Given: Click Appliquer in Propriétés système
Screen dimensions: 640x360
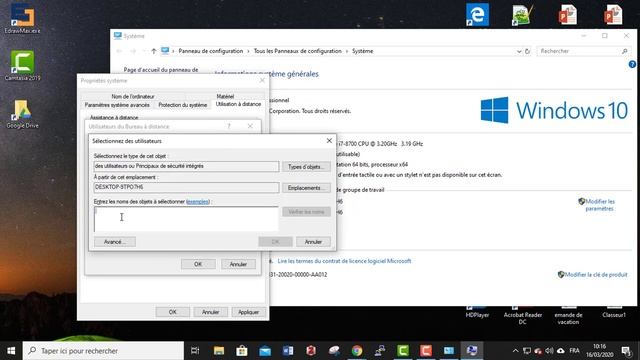Looking at the screenshot, I should click(248, 312).
